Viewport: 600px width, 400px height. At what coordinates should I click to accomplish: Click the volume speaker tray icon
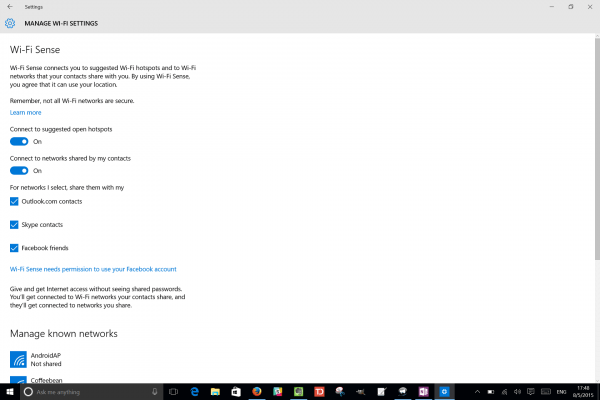[x=517, y=392]
